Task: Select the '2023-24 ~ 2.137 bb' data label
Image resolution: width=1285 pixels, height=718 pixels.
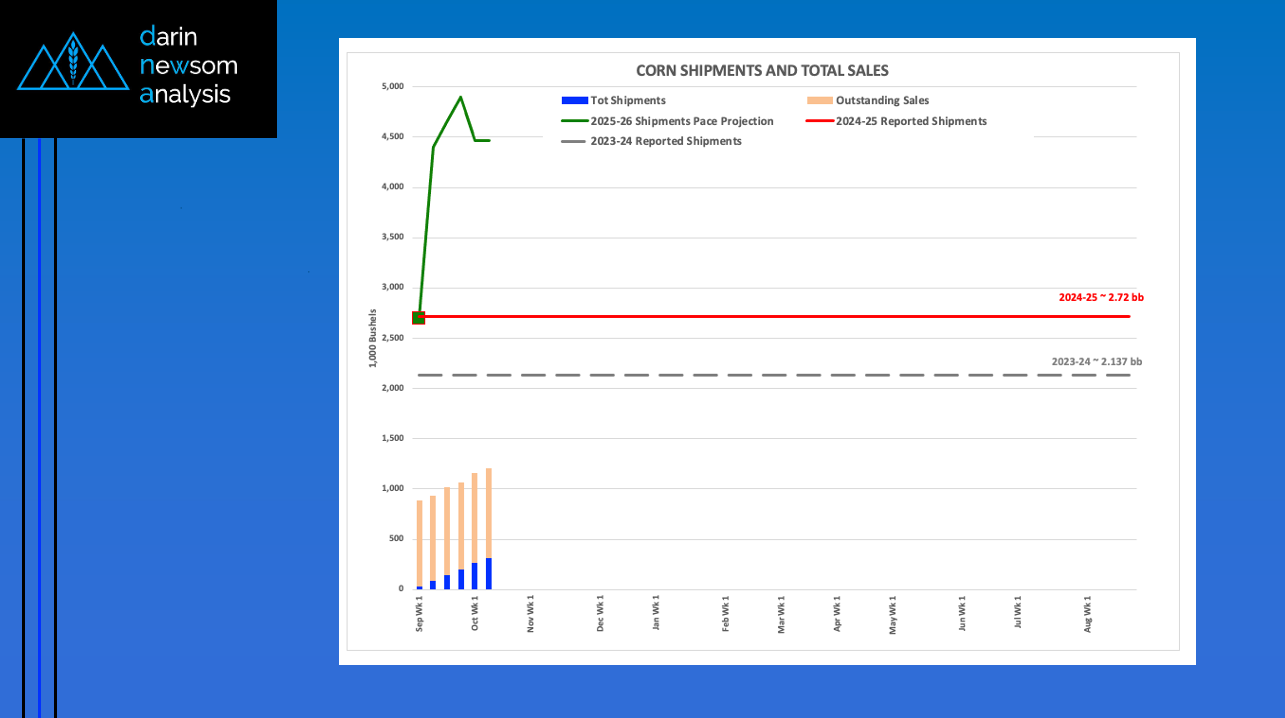Action: (1096, 361)
